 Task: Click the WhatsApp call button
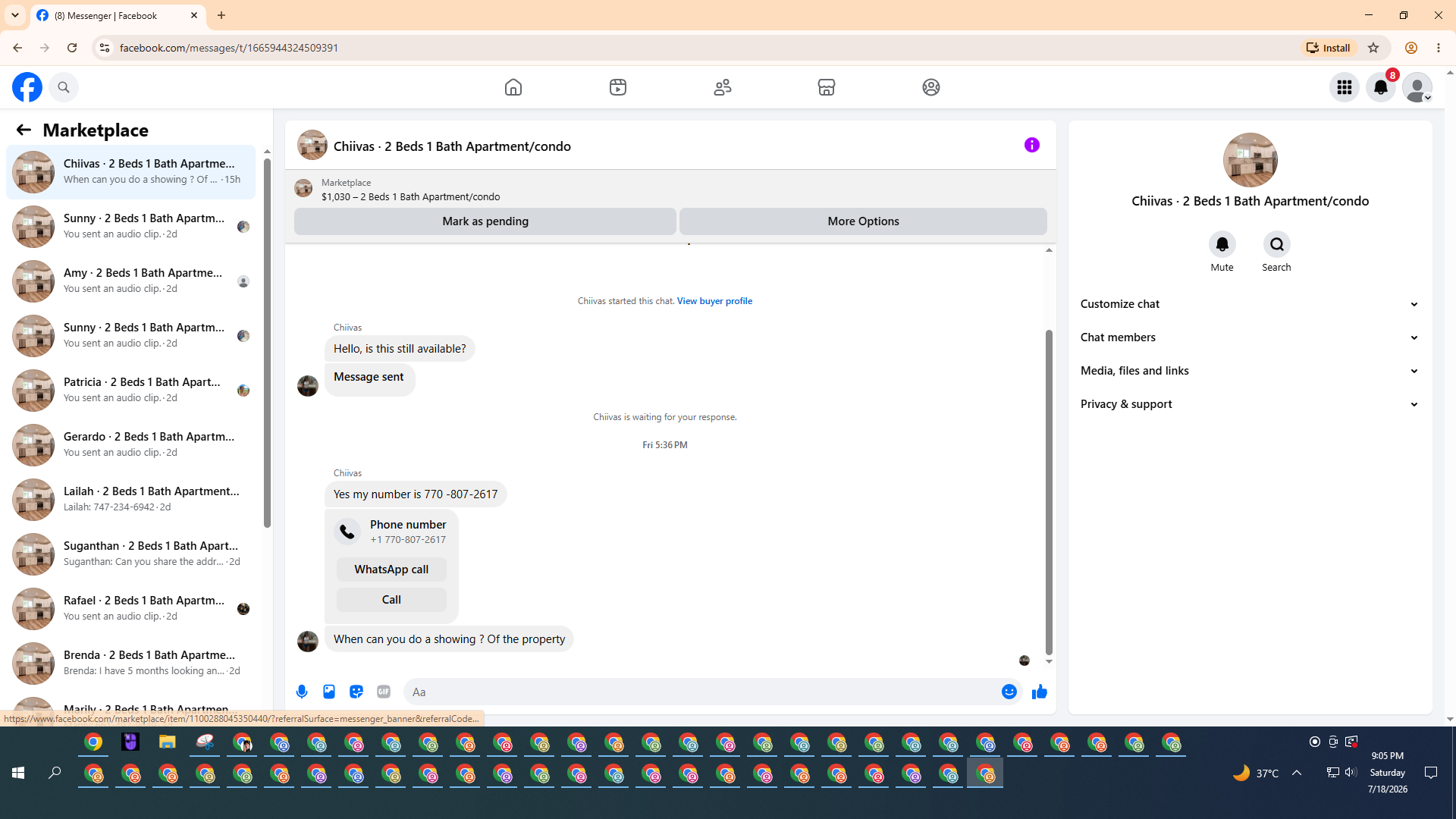click(x=391, y=570)
